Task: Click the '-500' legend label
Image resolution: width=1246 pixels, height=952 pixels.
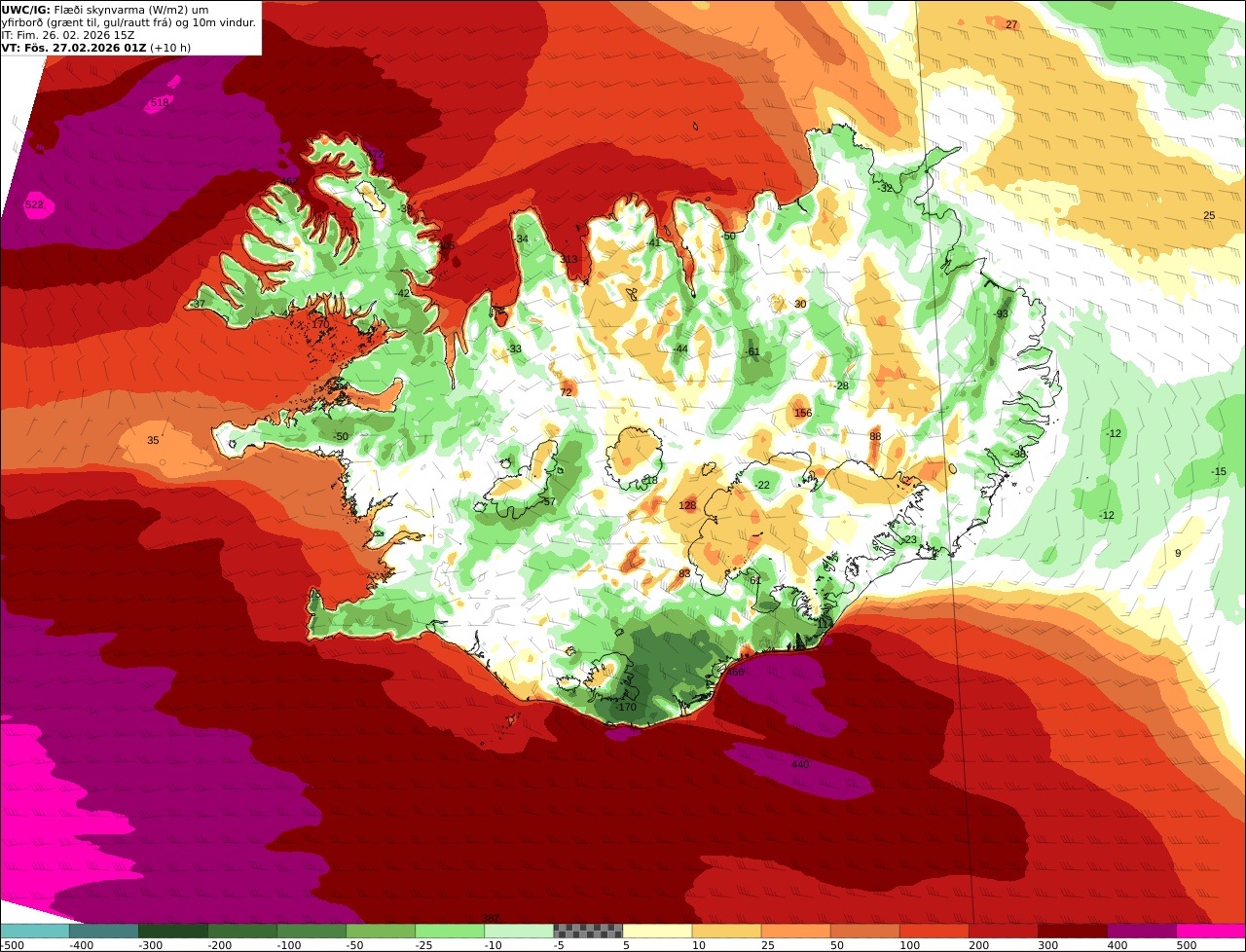Action: (13, 945)
